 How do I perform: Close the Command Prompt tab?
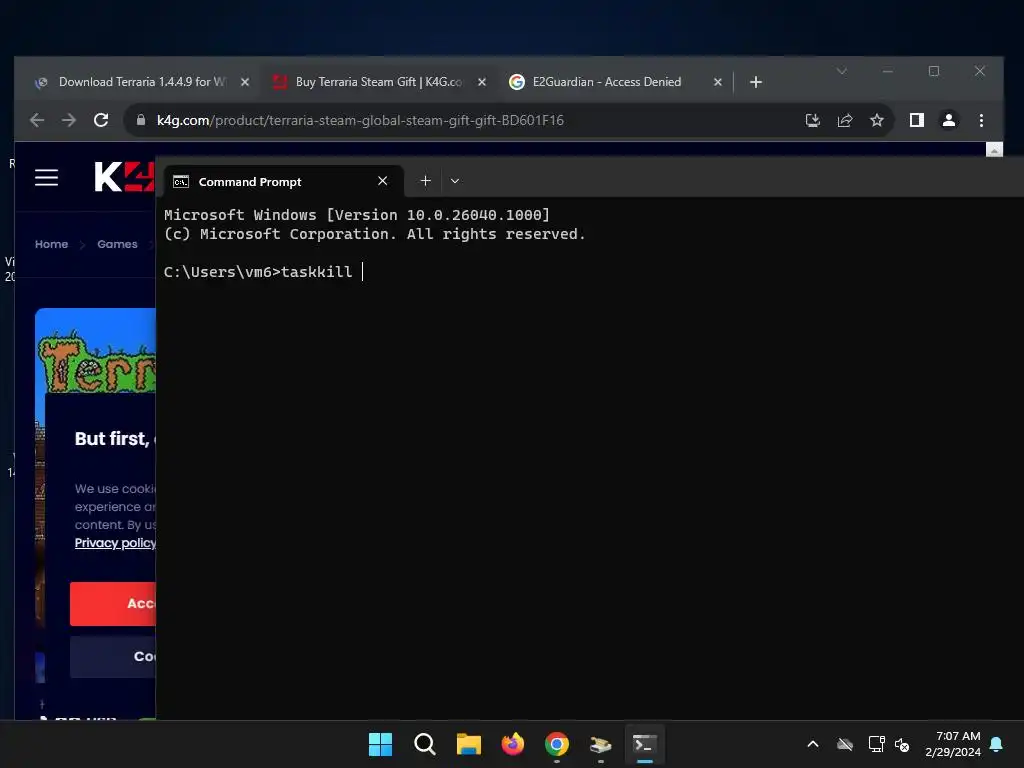(383, 181)
